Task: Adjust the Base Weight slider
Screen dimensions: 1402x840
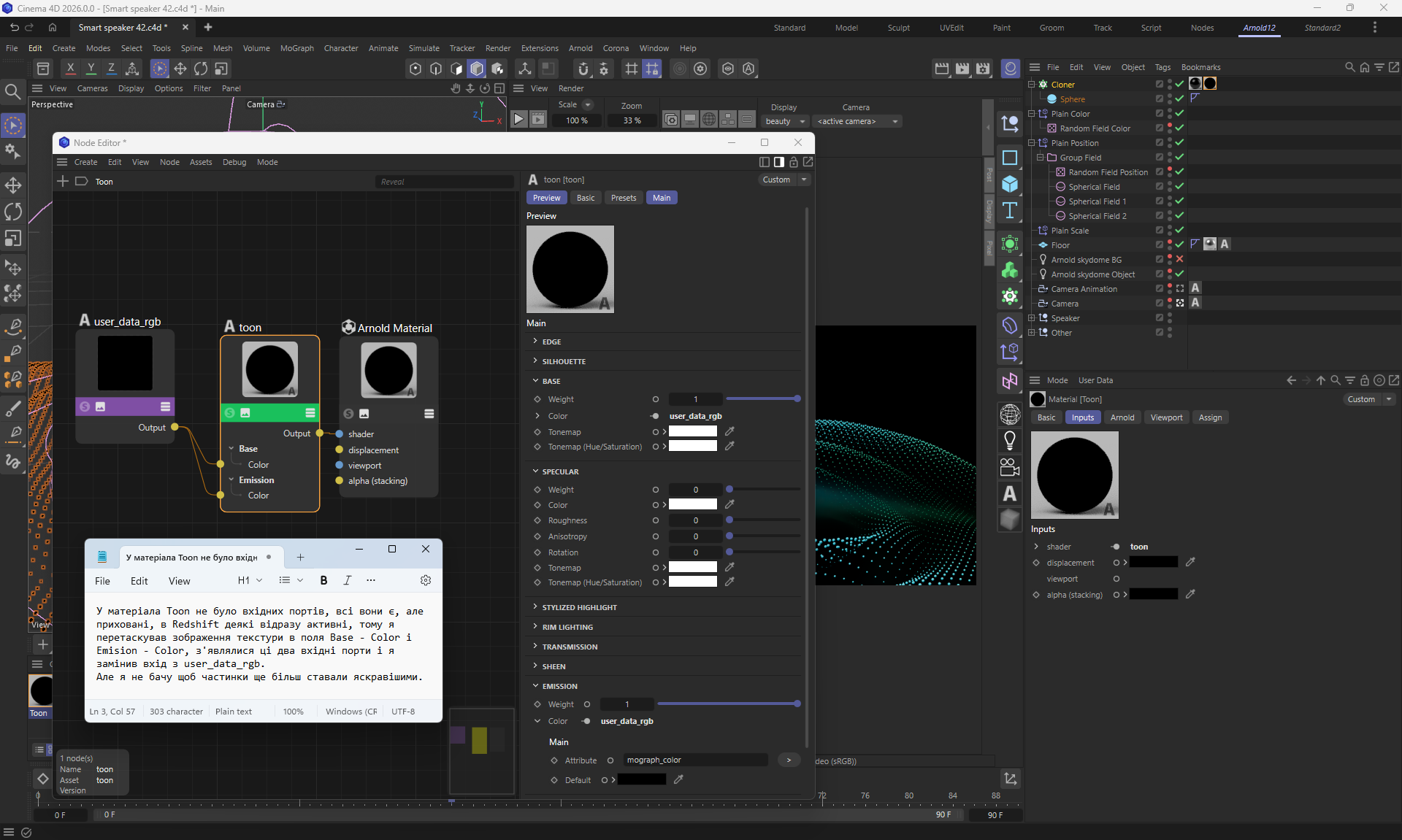Action: coord(762,399)
